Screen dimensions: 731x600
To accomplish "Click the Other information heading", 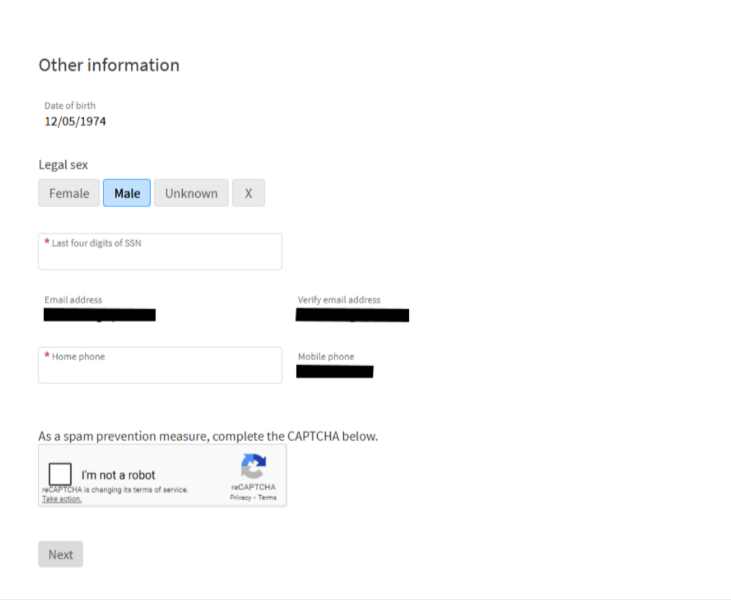I will (109, 65).
